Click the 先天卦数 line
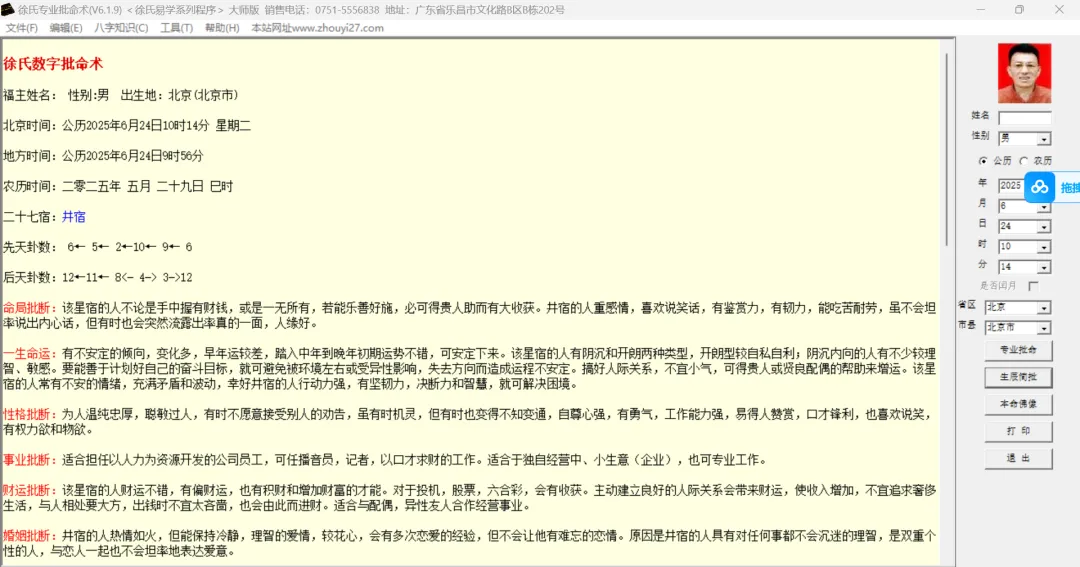This screenshot has width=1080, height=567. tap(98, 247)
